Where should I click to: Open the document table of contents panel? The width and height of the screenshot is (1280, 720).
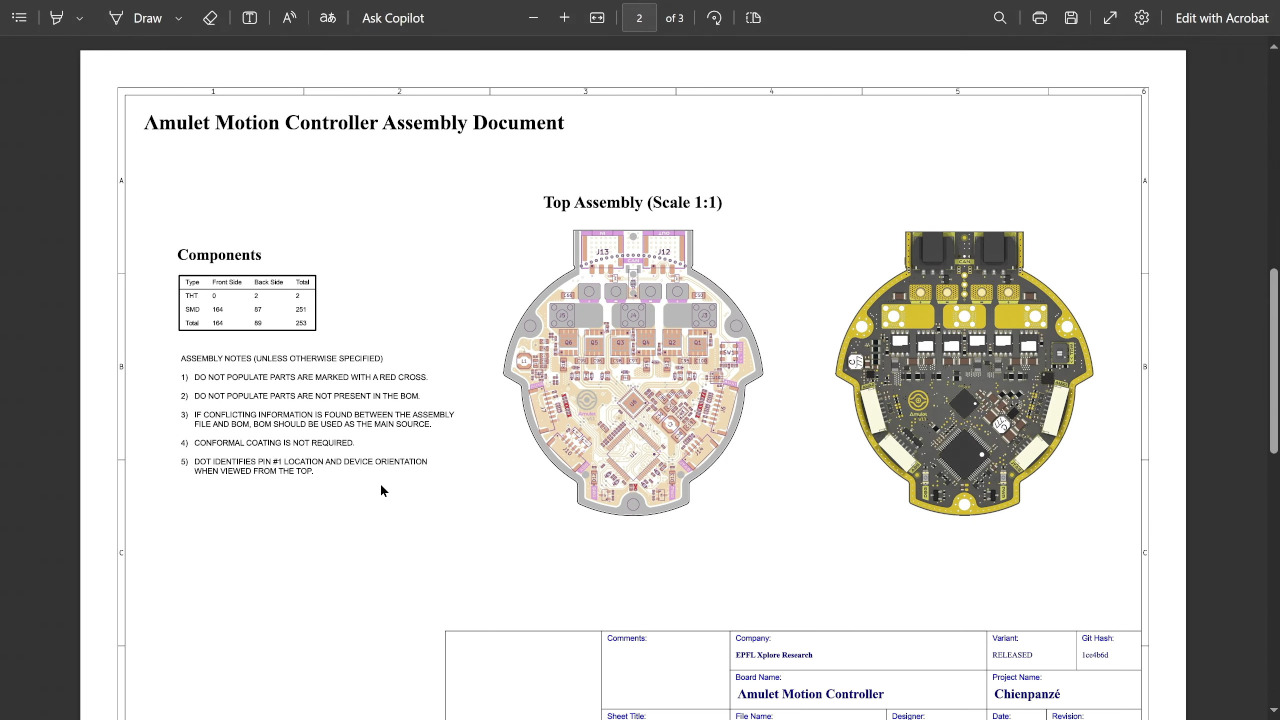coord(19,17)
